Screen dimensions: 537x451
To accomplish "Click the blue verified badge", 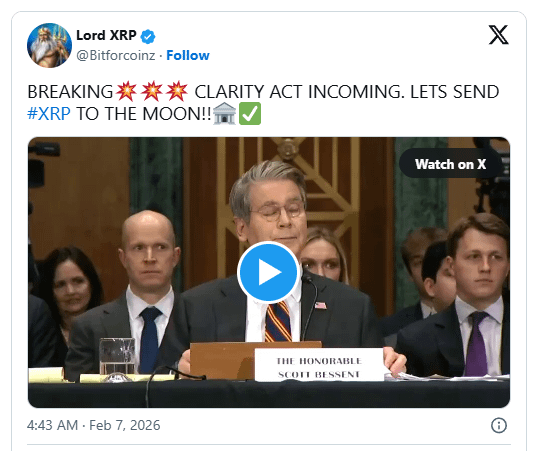I will [x=148, y=36].
